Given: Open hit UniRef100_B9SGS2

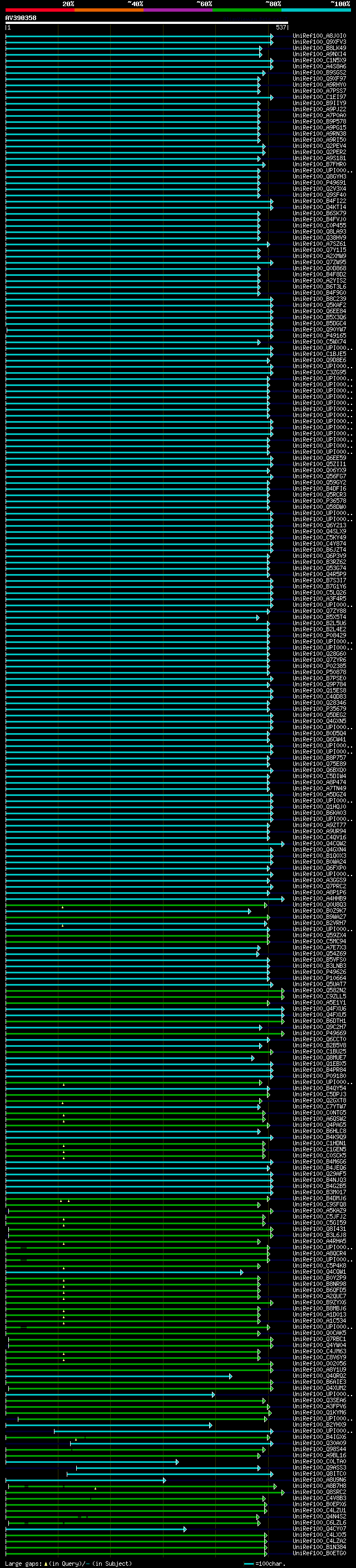Looking at the screenshot, I should [x=319, y=72].
